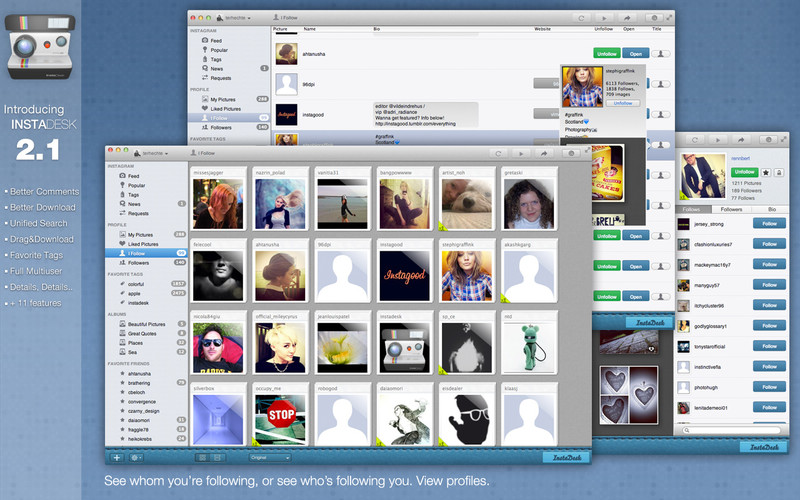
Task: Click the star favorite icon on rennbert profile
Action: point(766,172)
